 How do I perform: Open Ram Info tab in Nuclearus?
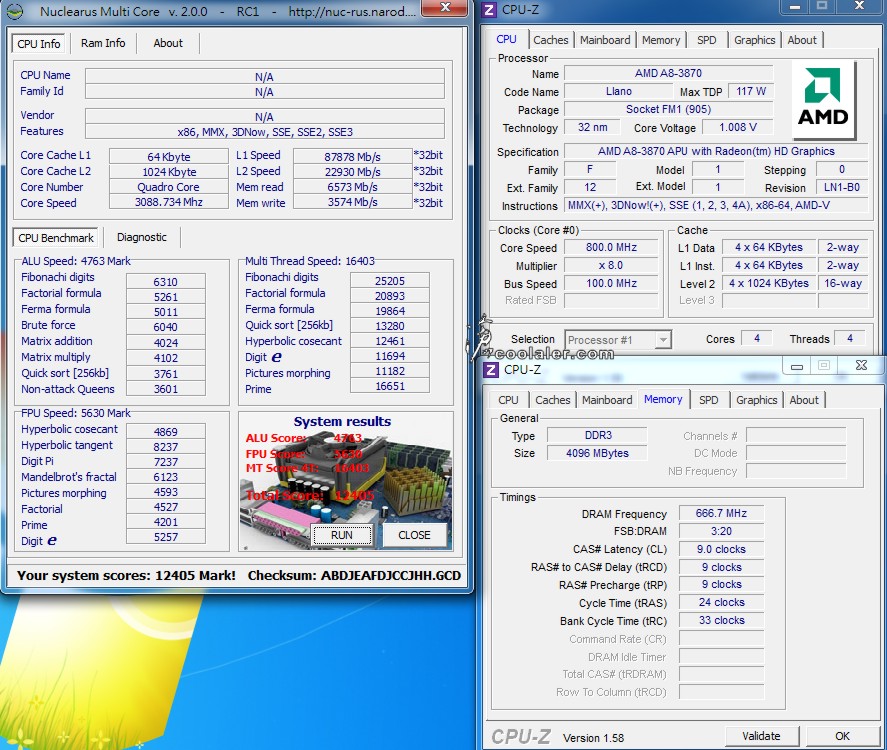(x=103, y=44)
